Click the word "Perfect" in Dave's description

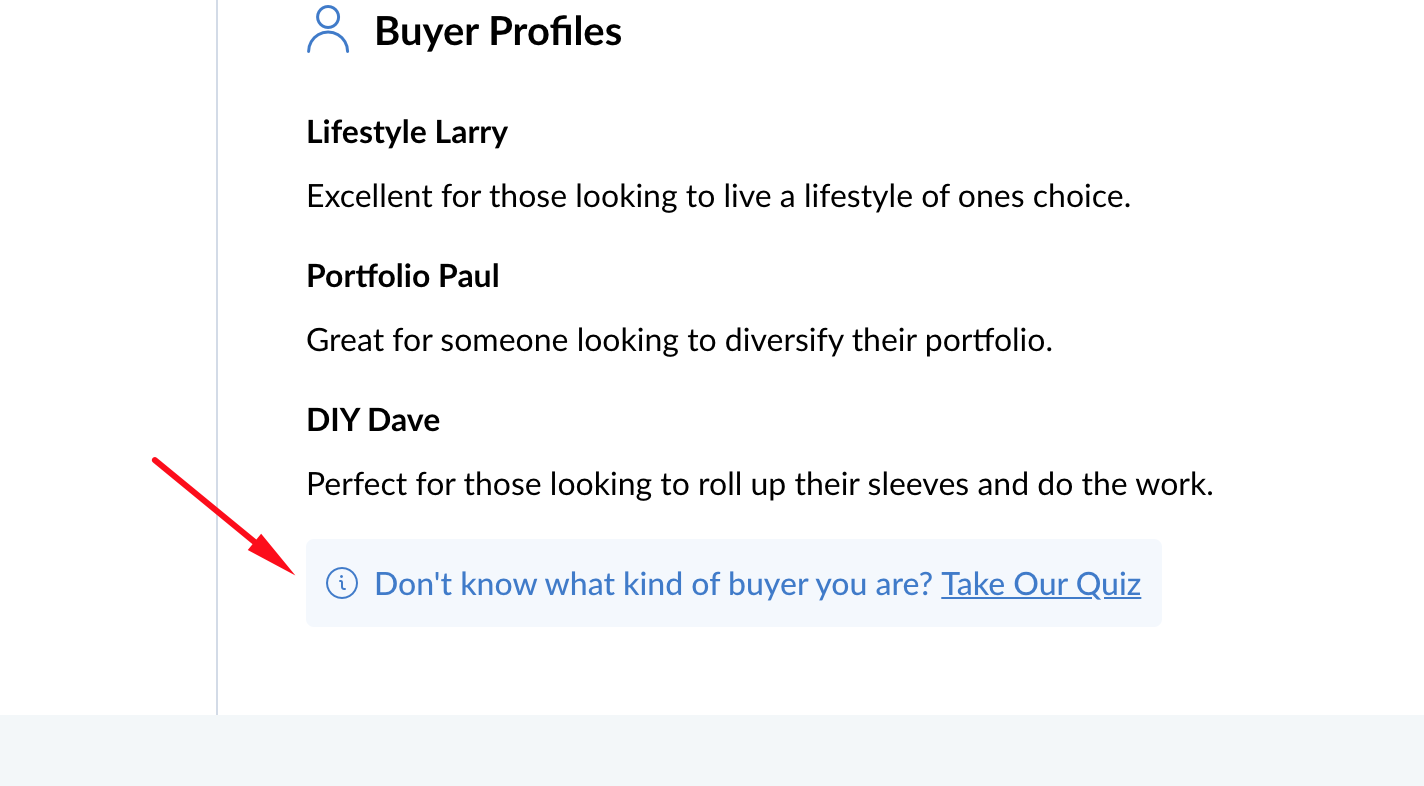pos(352,484)
